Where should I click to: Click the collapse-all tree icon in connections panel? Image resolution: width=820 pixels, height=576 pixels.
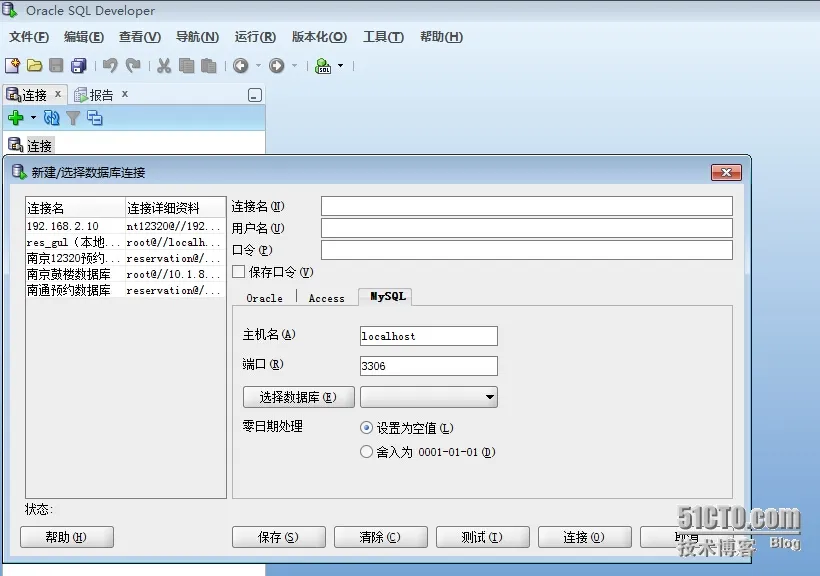pos(95,118)
